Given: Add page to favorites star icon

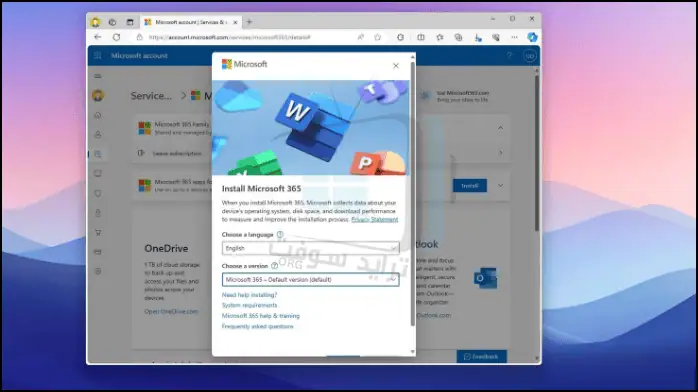Looking at the screenshot, I should pos(378,37).
